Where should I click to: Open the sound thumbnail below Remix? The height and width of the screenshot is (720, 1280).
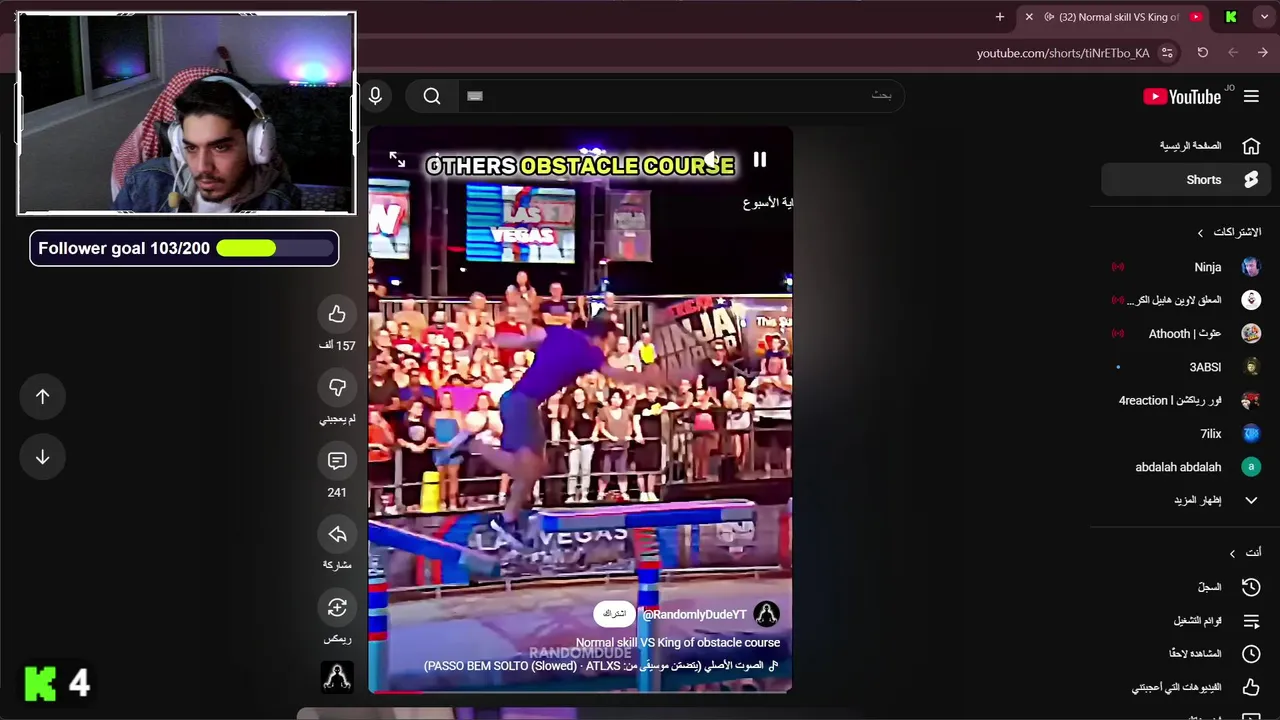pyautogui.click(x=337, y=677)
